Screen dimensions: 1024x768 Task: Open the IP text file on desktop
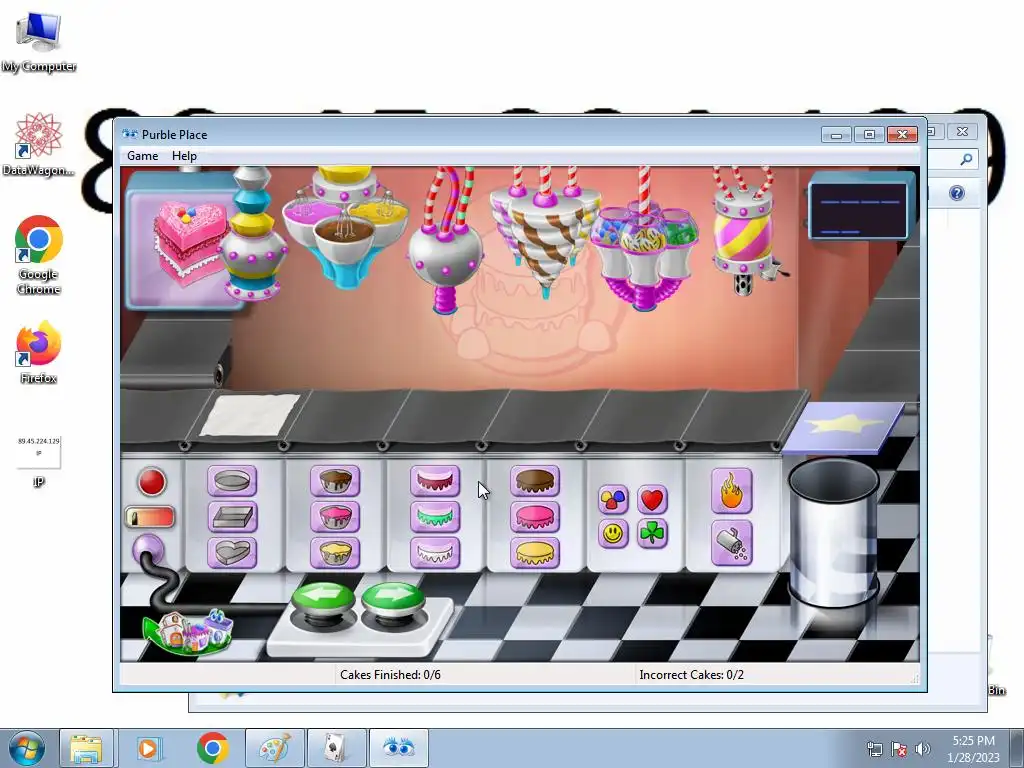click(39, 460)
